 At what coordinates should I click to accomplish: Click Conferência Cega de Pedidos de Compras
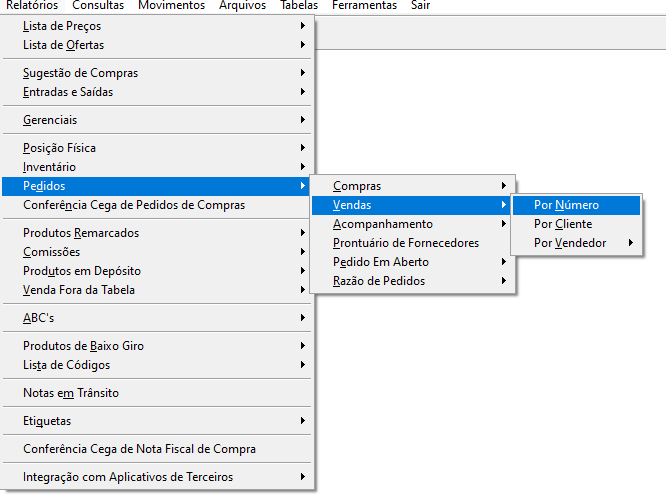[157, 205]
